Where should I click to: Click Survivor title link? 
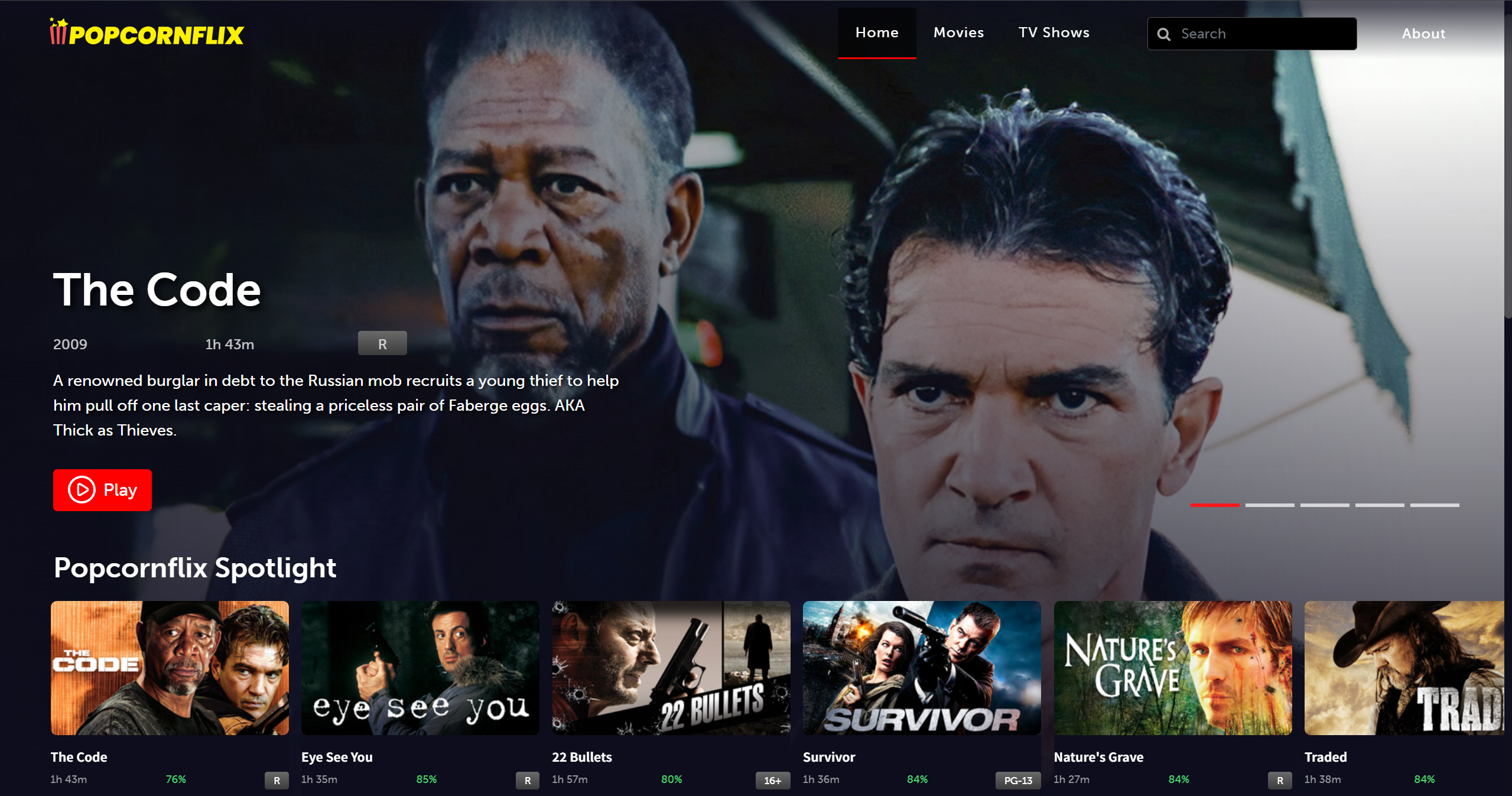coord(828,757)
